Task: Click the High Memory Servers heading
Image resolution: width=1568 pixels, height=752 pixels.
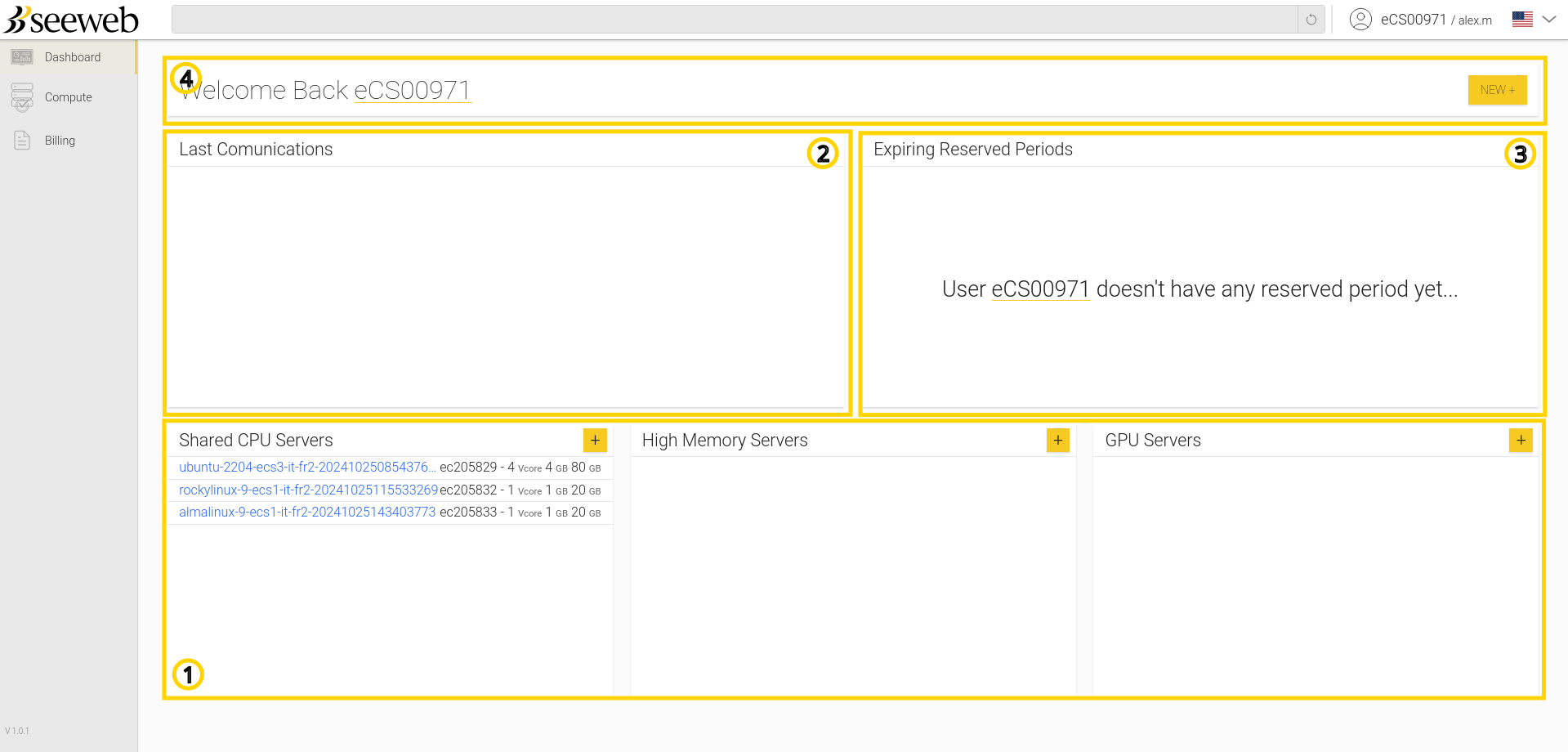Action: [x=725, y=441]
